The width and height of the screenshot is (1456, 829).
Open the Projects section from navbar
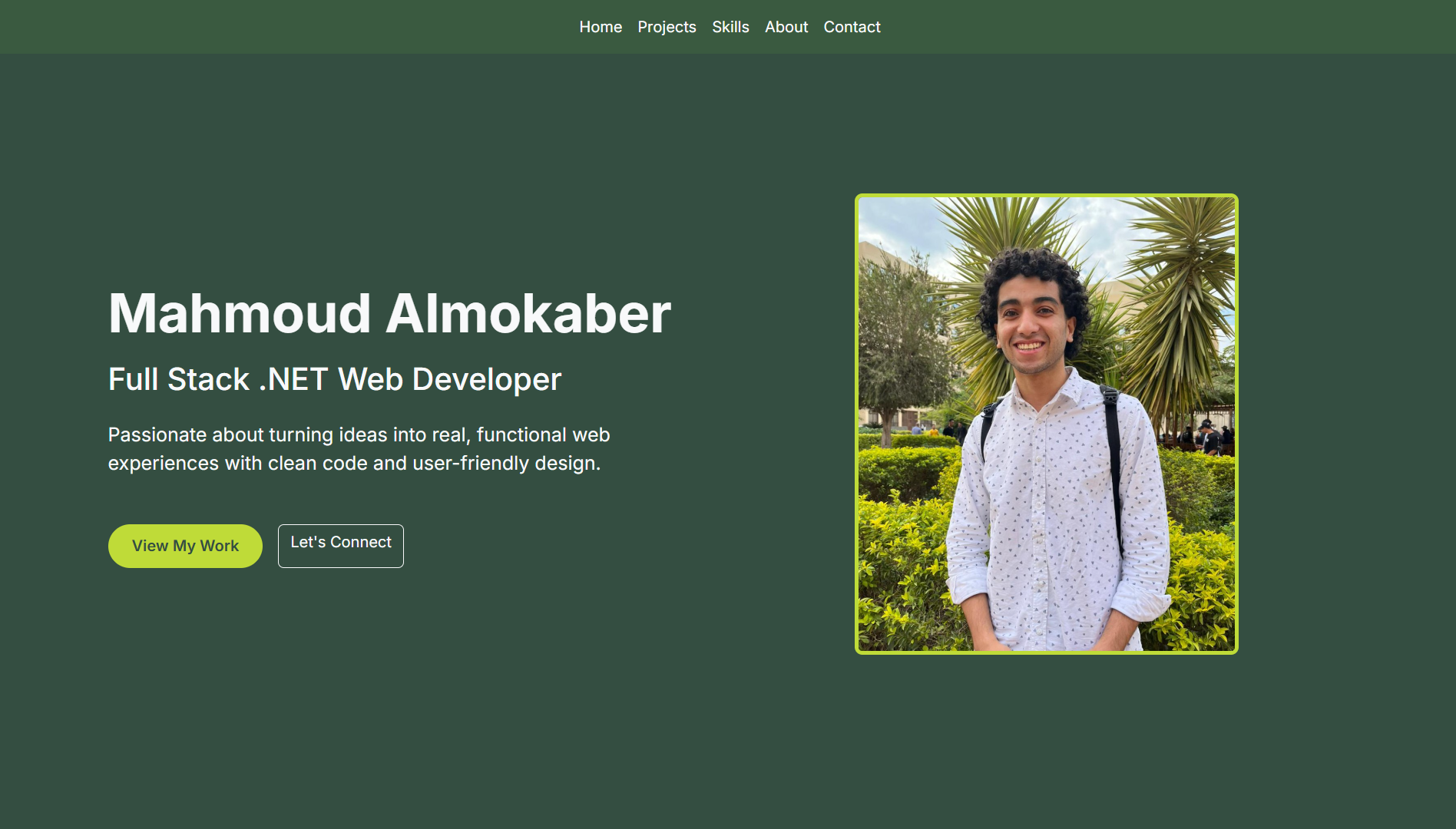pyautogui.click(x=667, y=27)
